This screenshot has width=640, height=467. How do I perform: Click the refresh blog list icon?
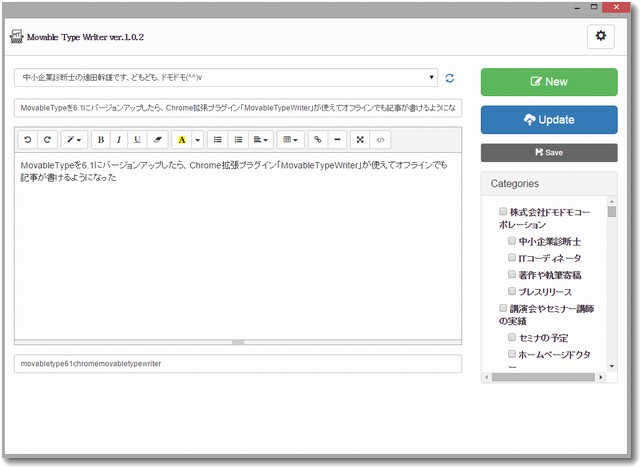pyautogui.click(x=450, y=78)
